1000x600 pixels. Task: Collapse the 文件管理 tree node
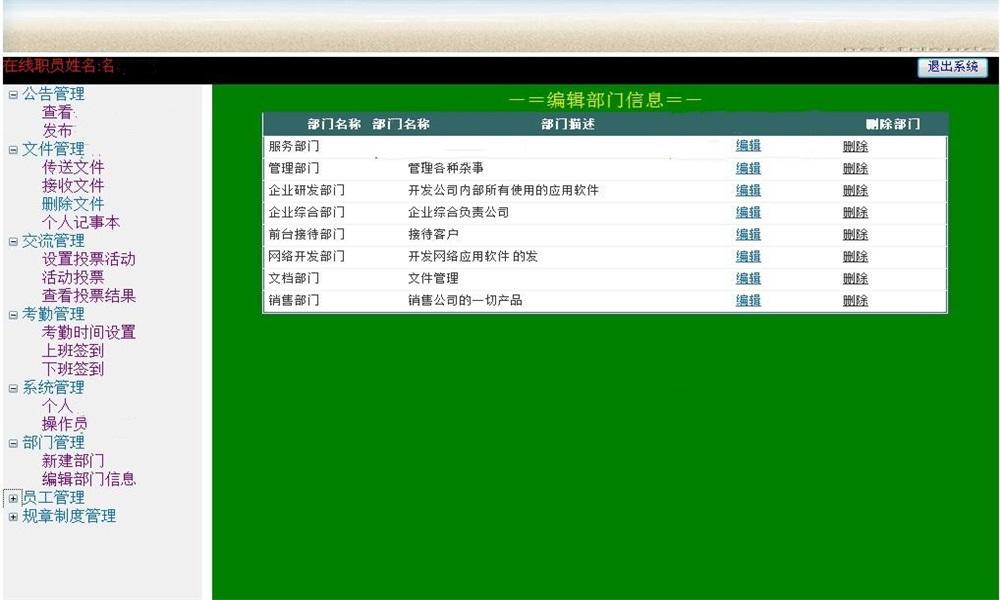[x=13, y=150]
